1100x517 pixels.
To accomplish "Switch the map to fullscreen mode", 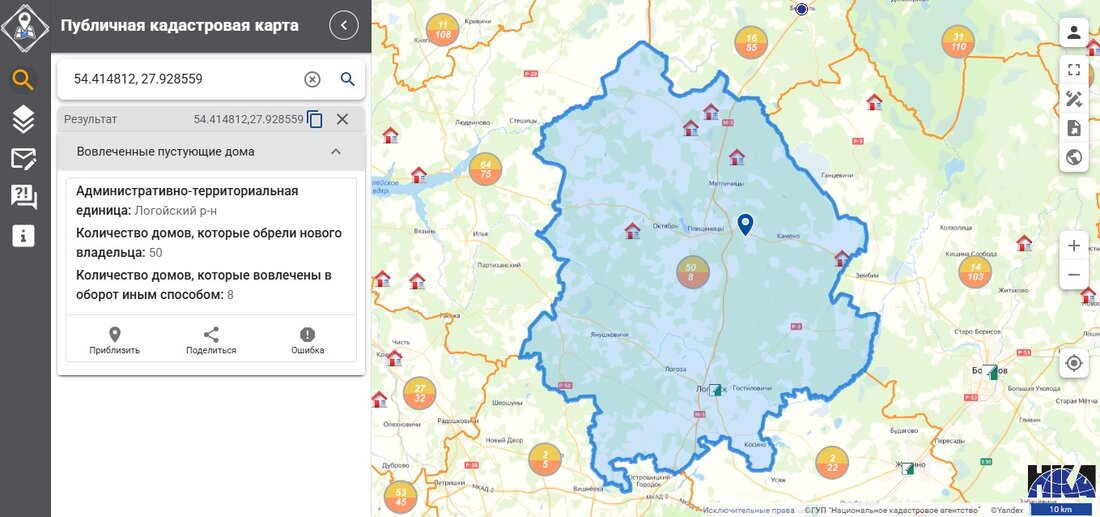I will 1074,70.
